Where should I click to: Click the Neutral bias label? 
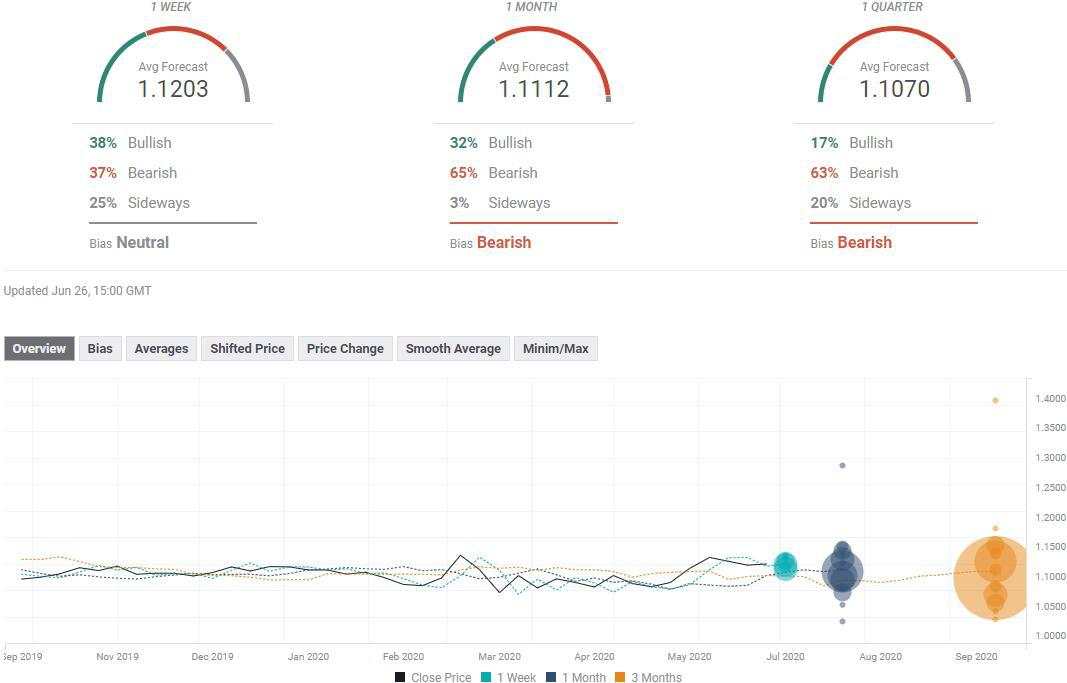point(142,243)
